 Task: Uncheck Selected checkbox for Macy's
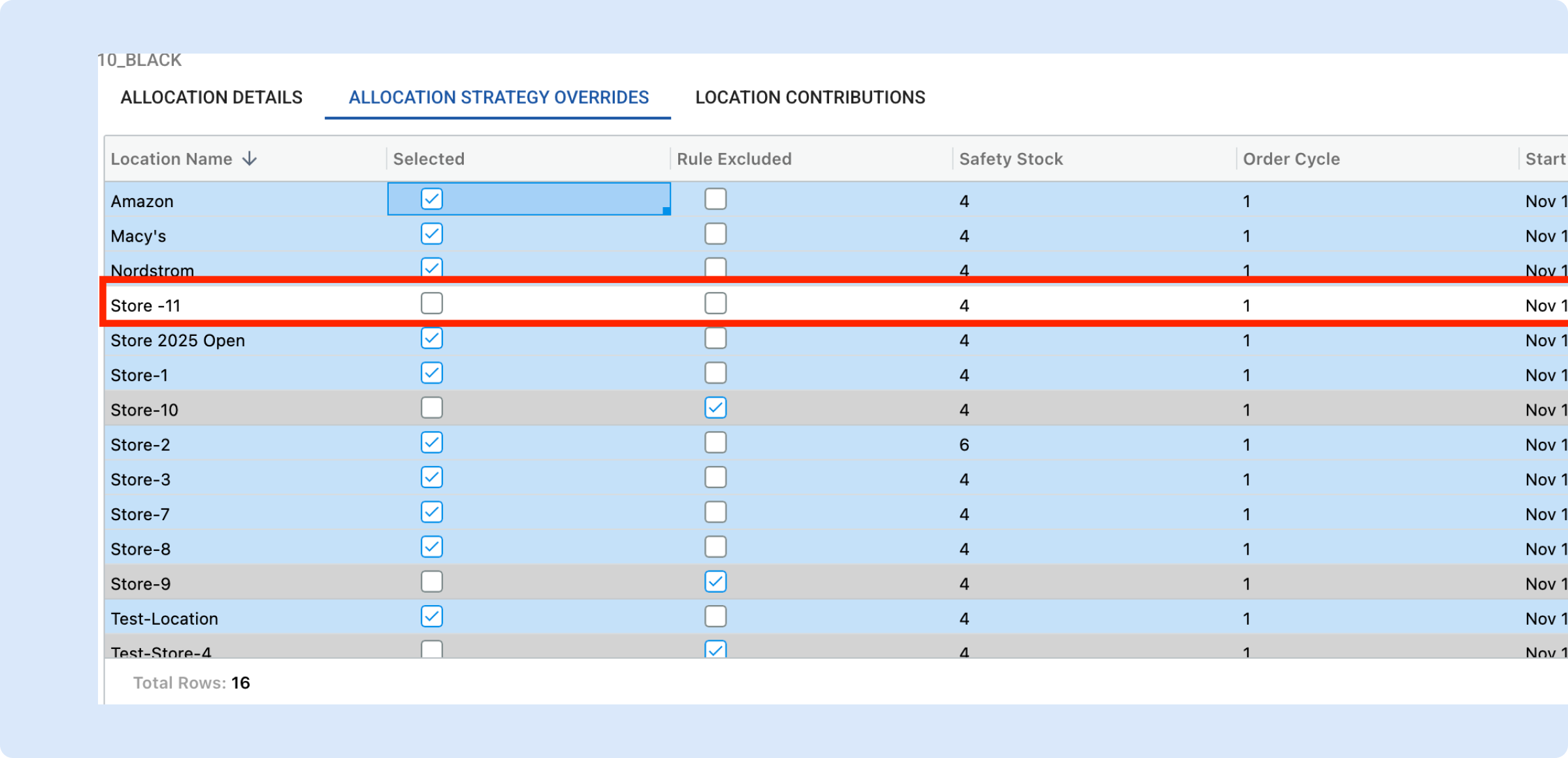[x=431, y=234]
